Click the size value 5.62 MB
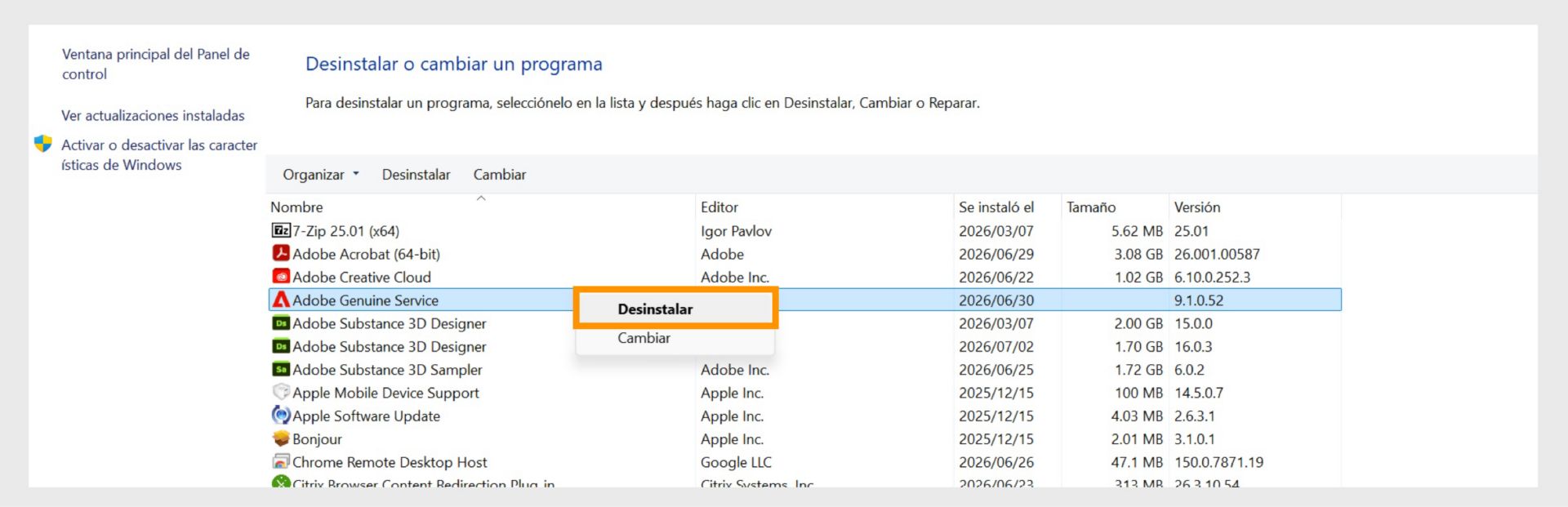 coord(1137,231)
